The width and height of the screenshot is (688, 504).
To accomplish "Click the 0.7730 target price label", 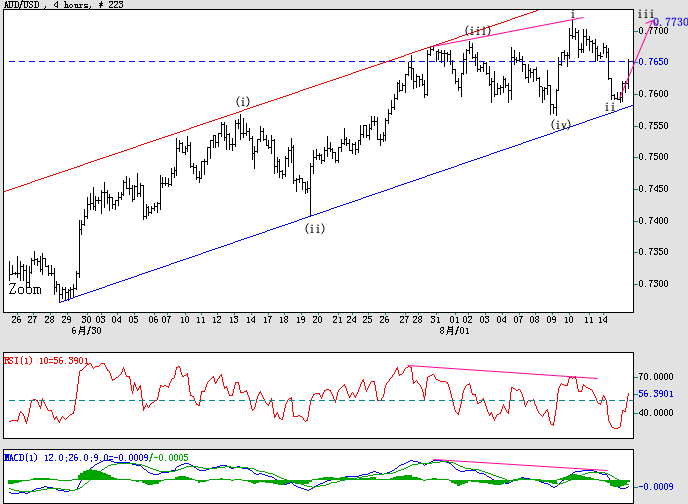I will (x=671, y=22).
